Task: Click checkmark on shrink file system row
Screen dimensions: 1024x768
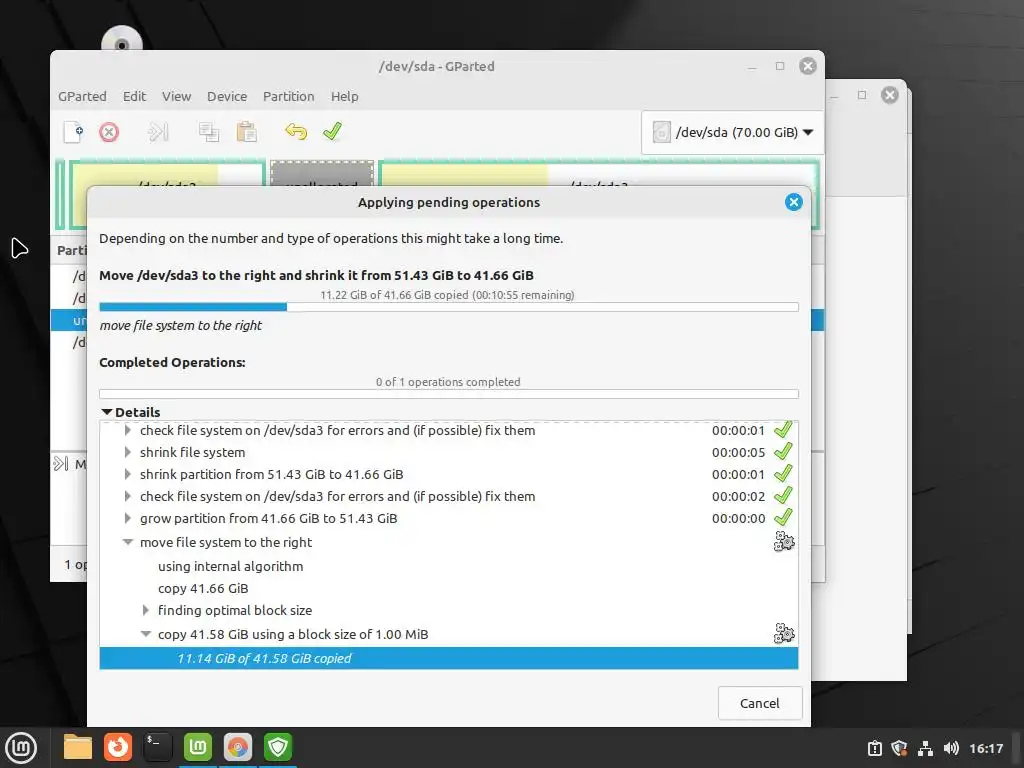Action: [x=783, y=452]
